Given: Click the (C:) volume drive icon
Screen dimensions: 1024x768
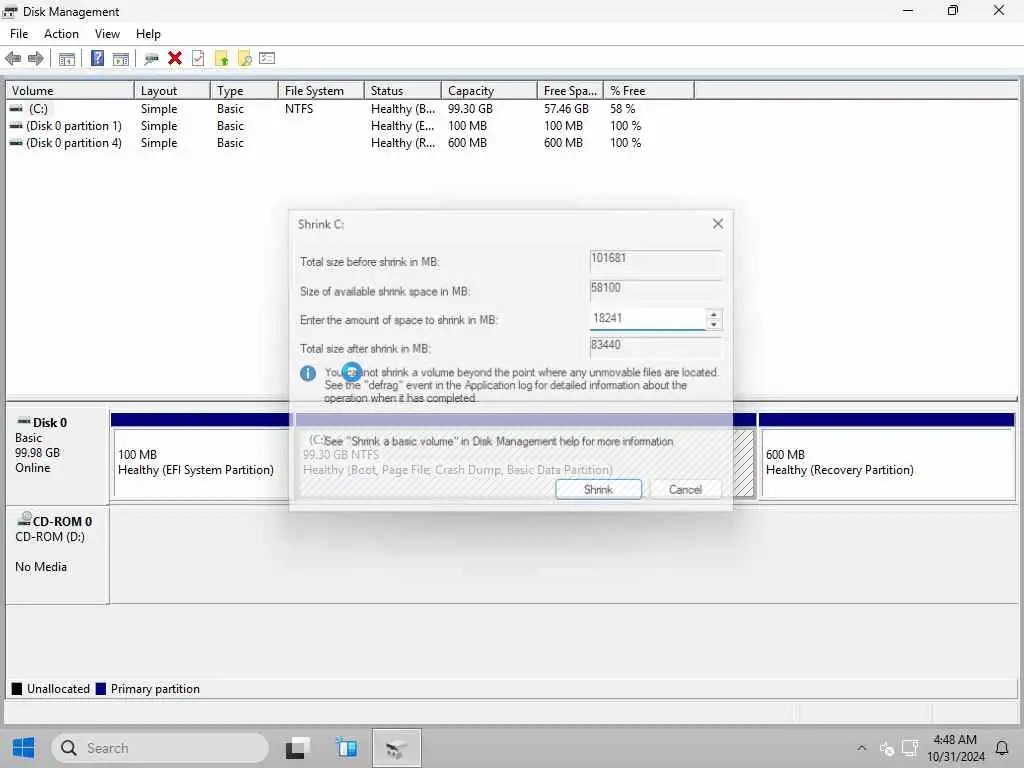Looking at the screenshot, I should (16, 109).
